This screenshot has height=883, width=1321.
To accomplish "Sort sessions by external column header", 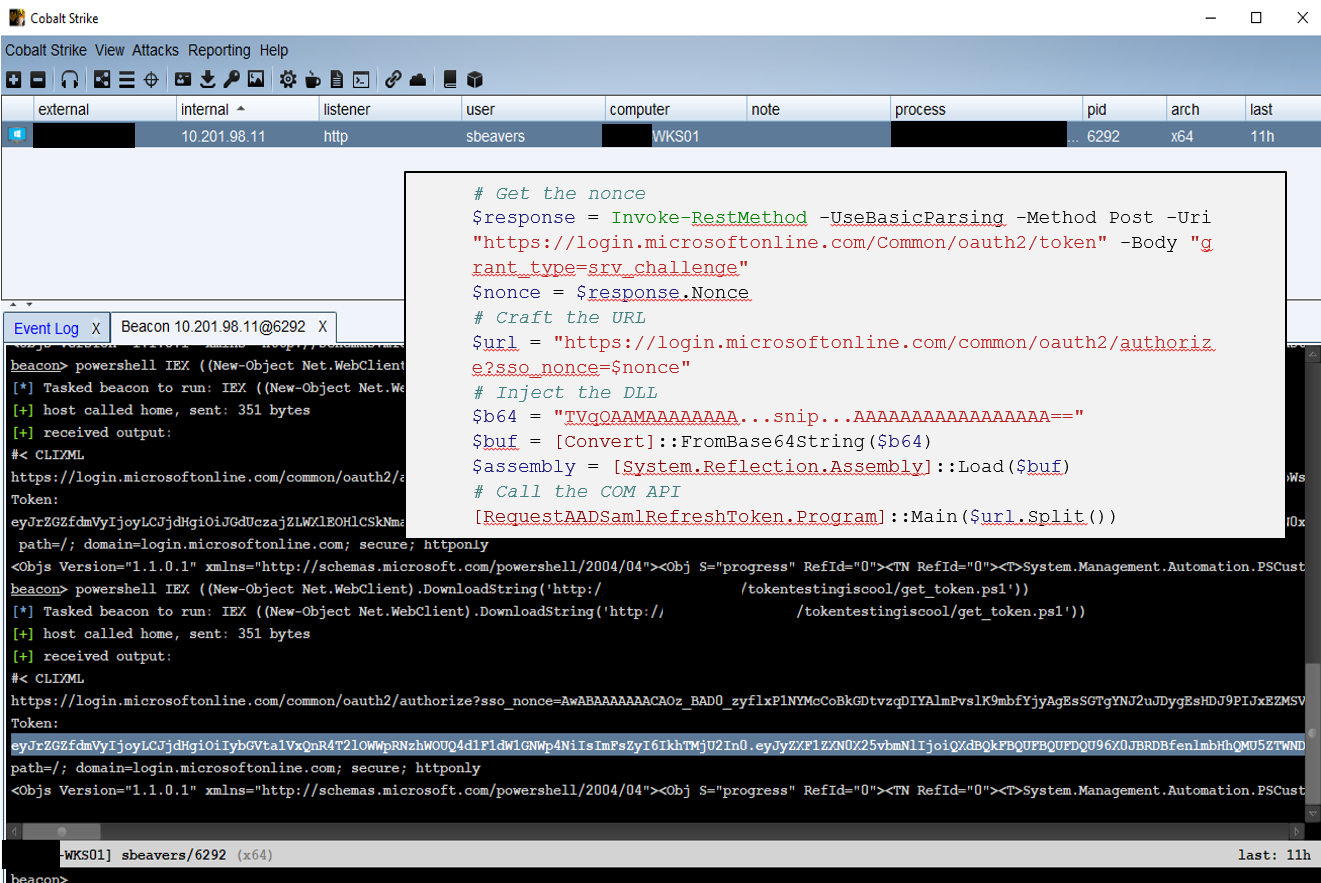I will (104, 109).
